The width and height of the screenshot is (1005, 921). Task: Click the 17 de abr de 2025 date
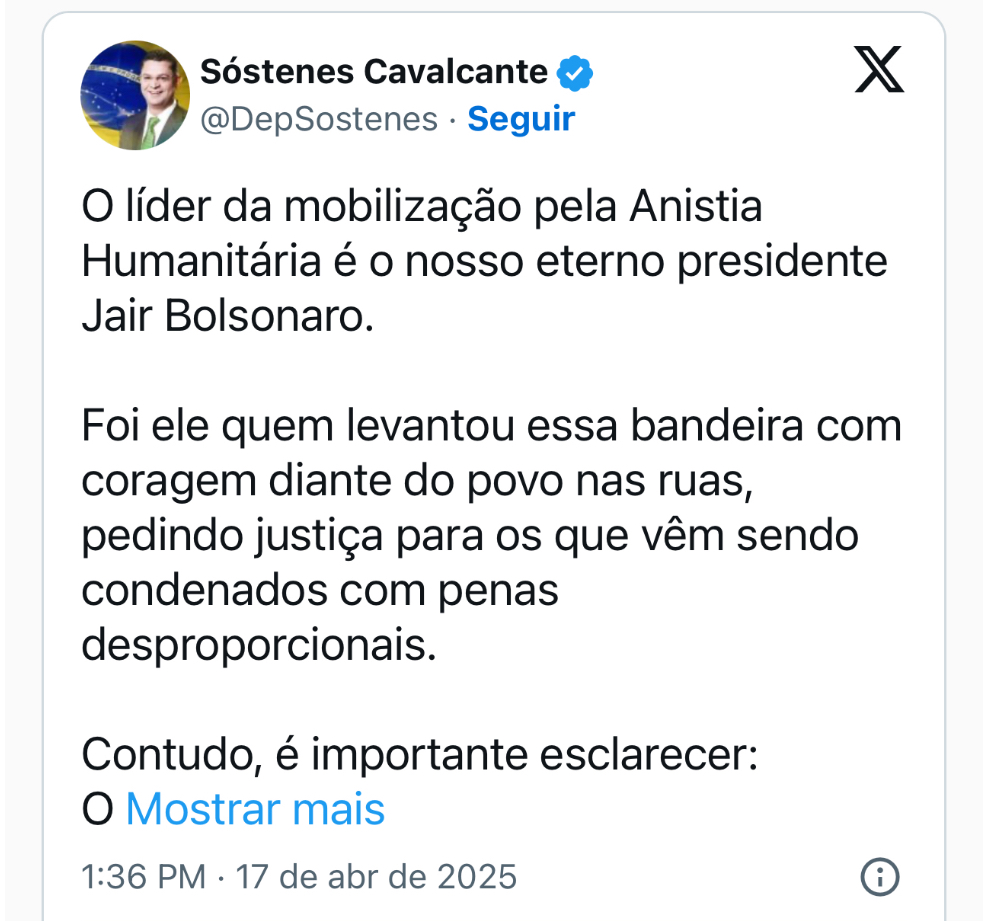[x=376, y=877]
